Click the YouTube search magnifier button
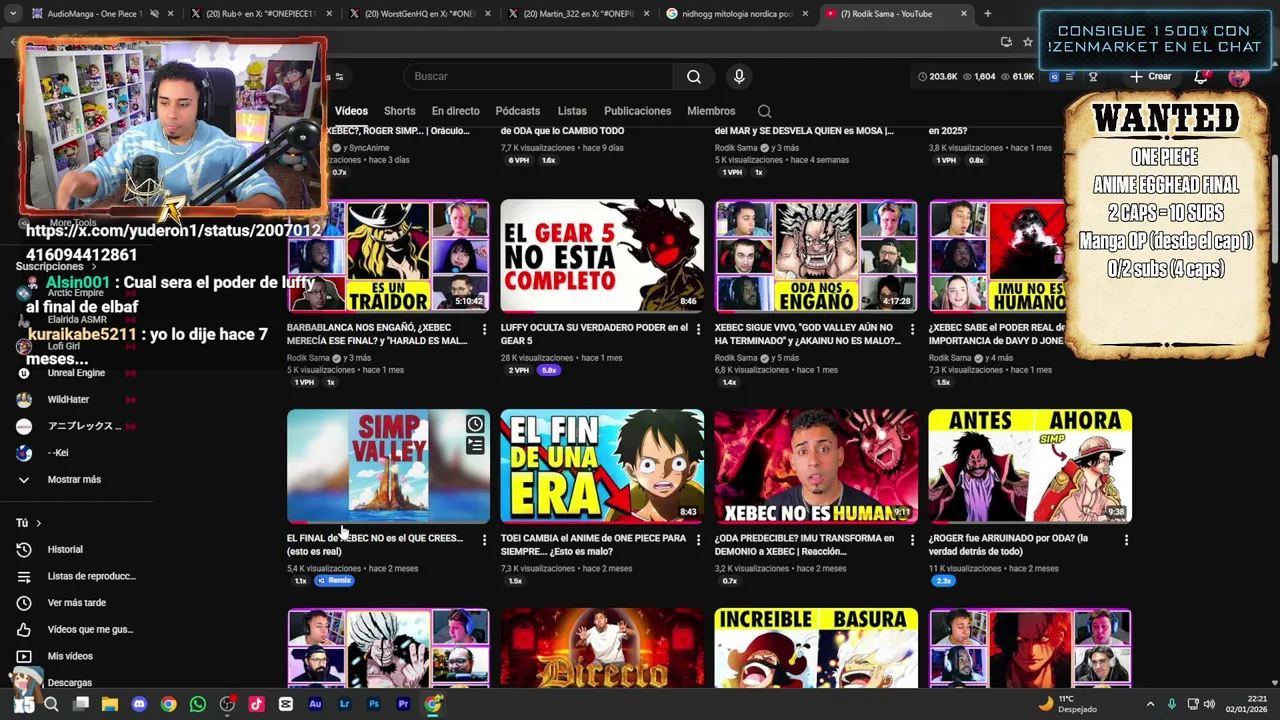This screenshot has width=1280, height=720. click(694, 77)
